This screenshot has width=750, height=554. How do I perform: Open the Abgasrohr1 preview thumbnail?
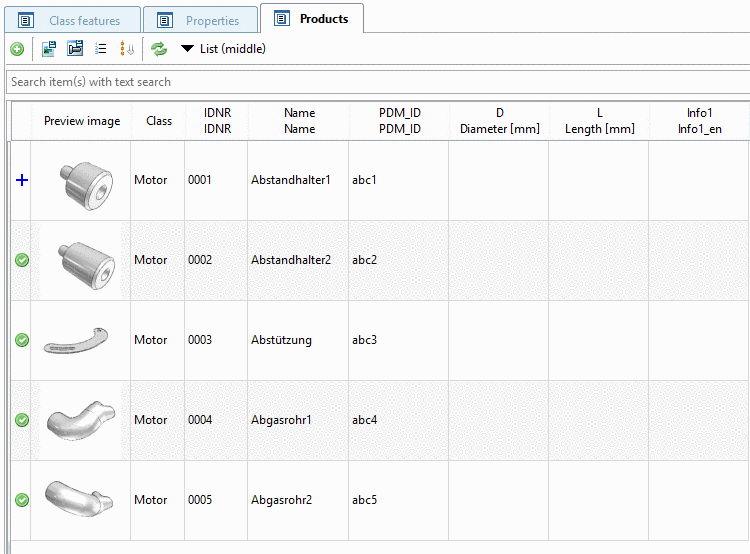coord(81,420)
